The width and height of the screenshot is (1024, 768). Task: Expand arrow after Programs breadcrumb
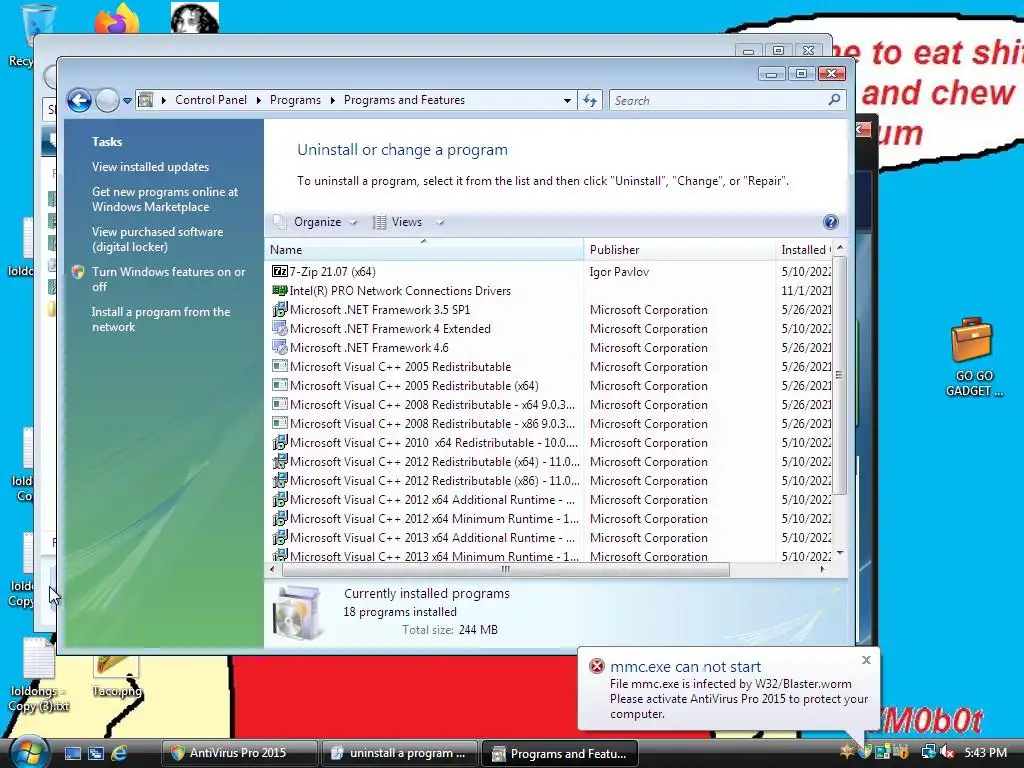coord(332,100)
